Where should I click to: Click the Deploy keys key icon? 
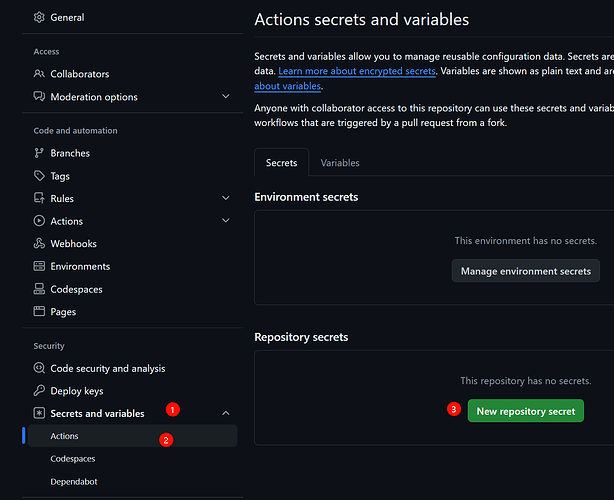39,390
